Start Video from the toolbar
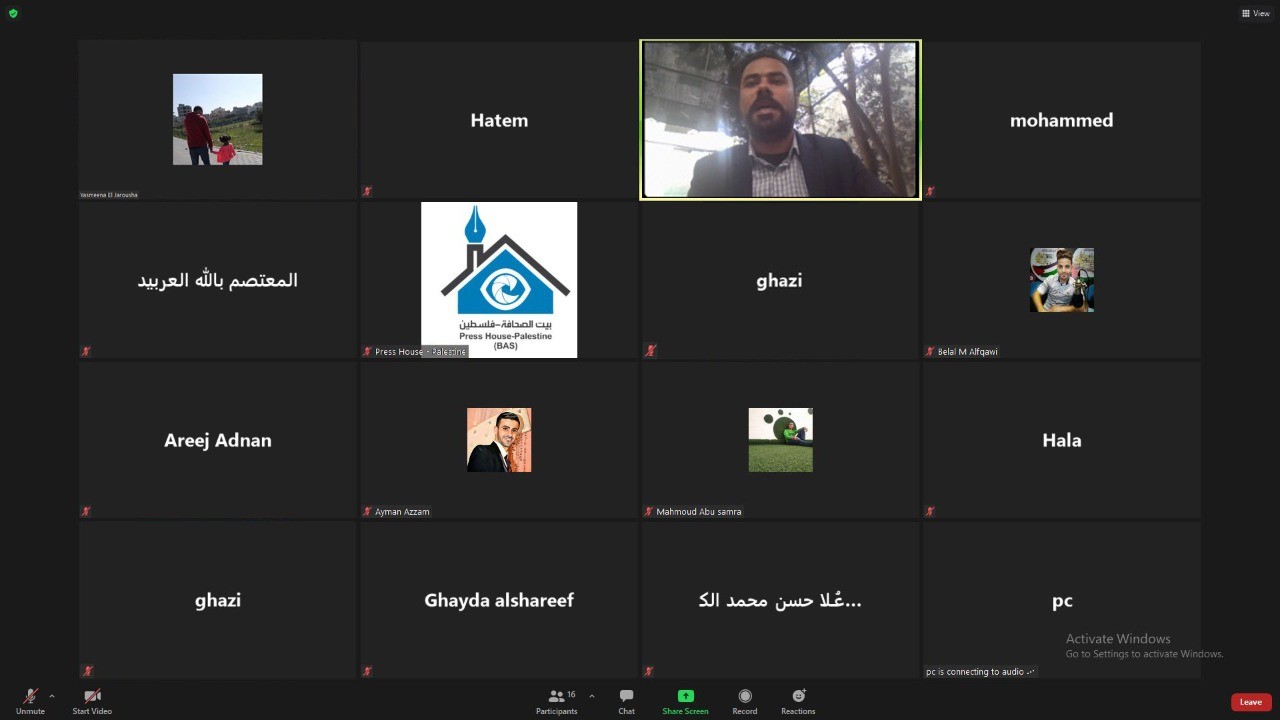The image size is (1280, 720). pyautogui.click(x=92, y=697)
